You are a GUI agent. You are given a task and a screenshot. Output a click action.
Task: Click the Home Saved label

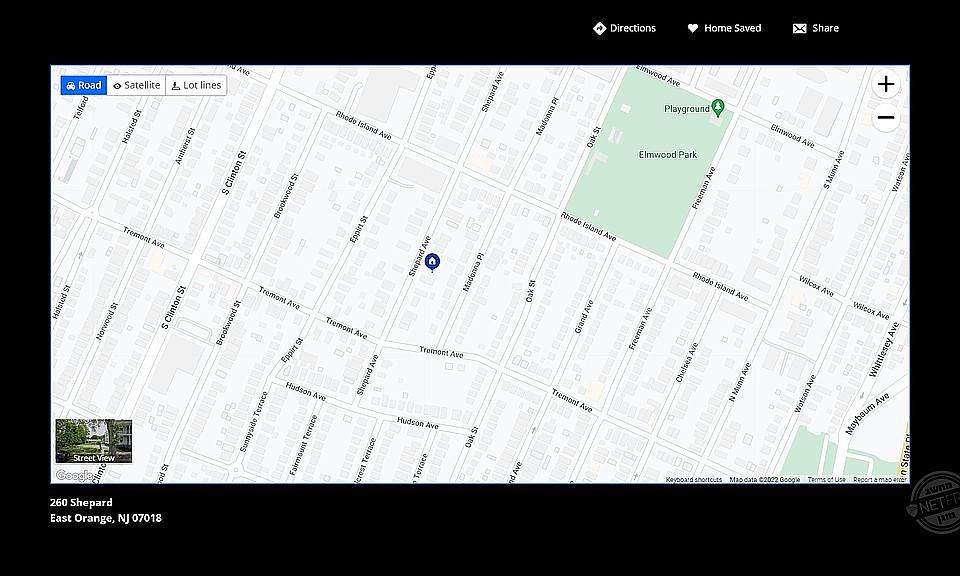tap(732, 28)
